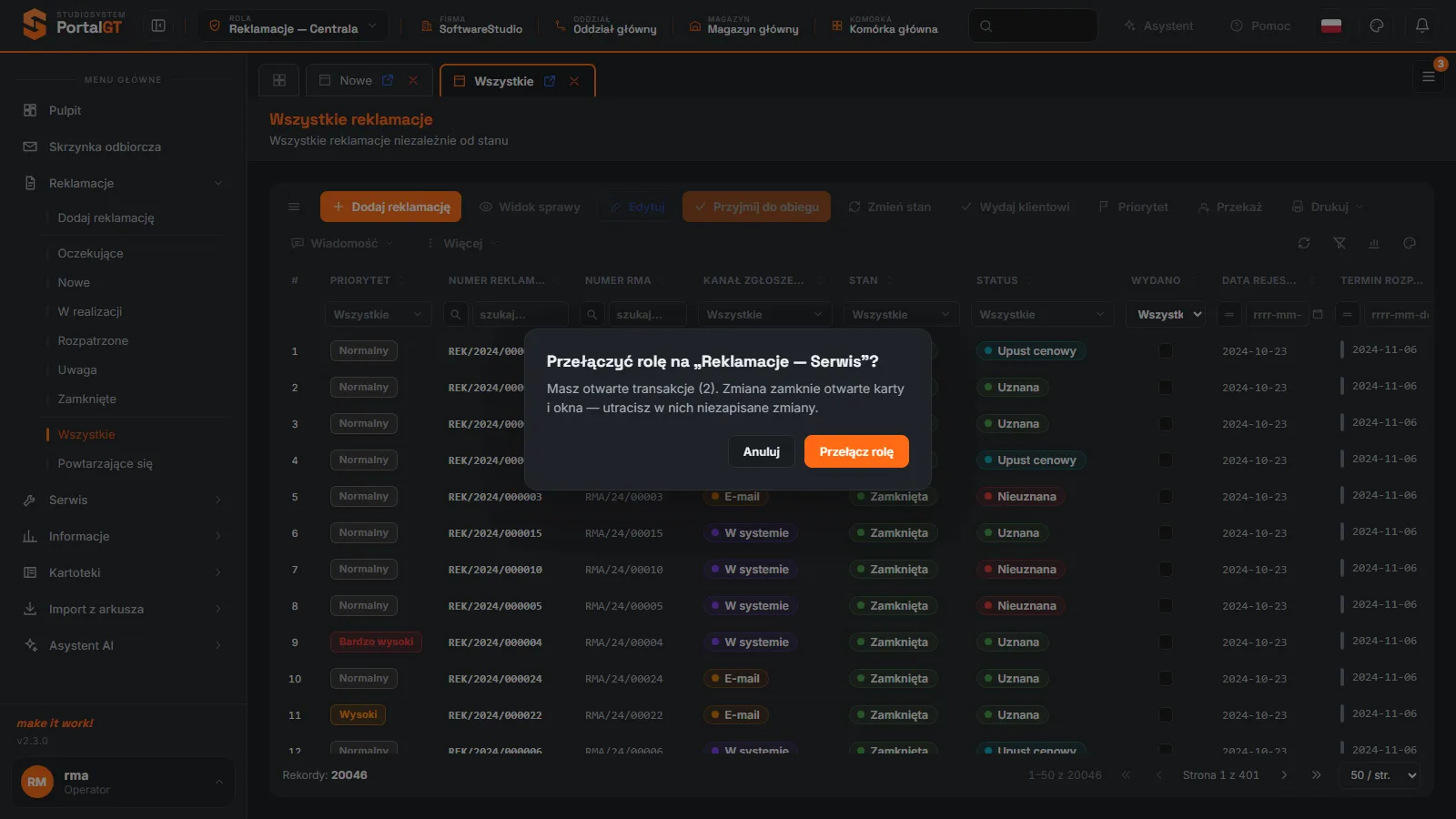Screen dimensions: 1456x819
Task: Click Dodaj reklamację orange button
Action: 390,207
